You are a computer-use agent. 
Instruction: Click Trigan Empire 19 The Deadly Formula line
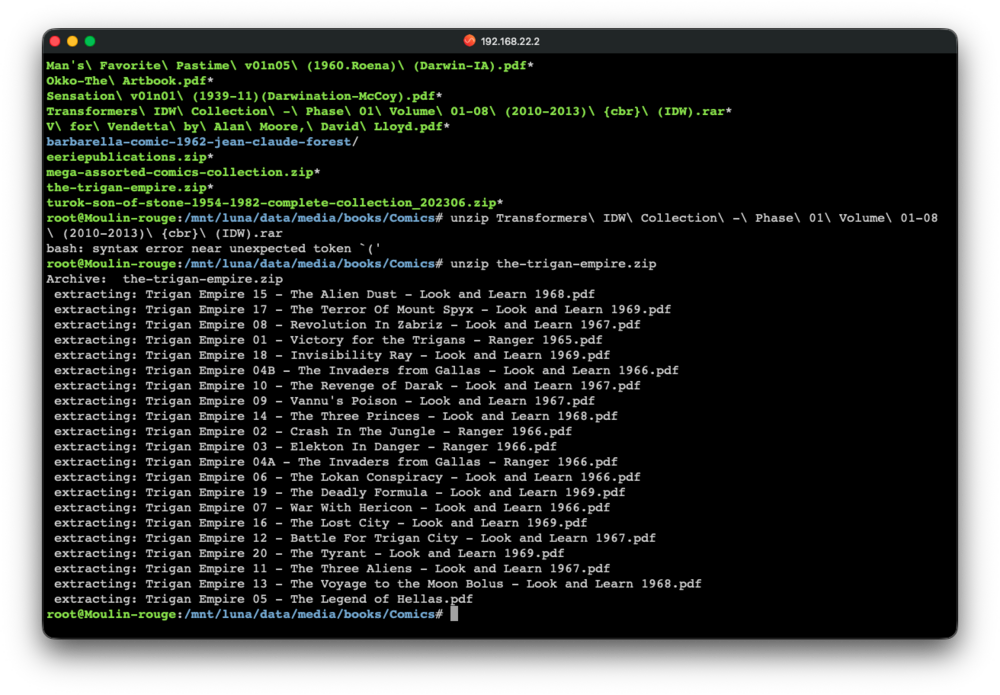[x=339, y=493]
